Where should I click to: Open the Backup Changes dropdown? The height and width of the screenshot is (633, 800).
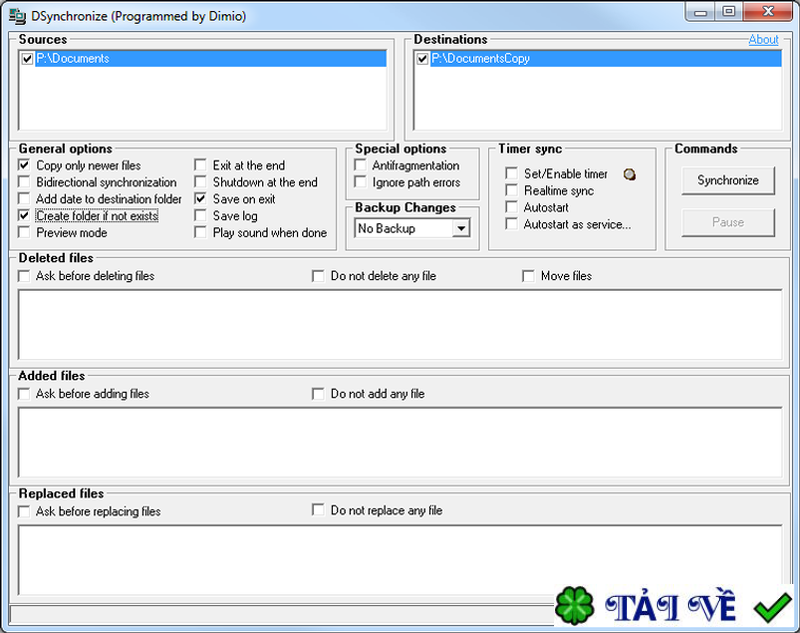click(462, 228)
